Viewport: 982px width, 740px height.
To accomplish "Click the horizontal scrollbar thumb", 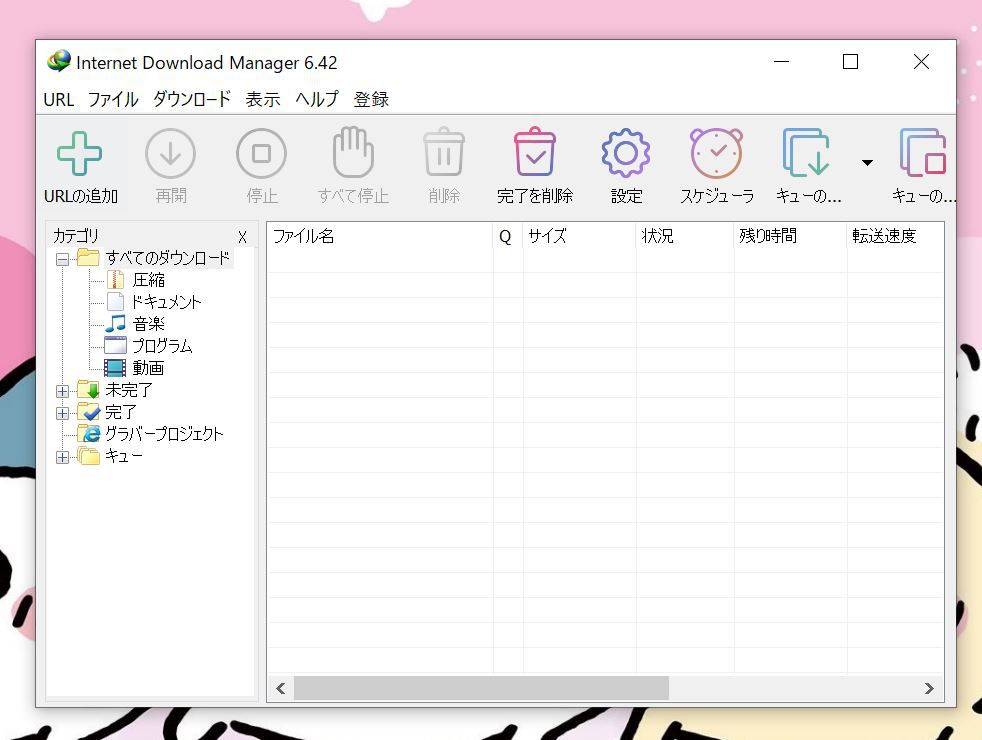I will click(x=481, y=689).
